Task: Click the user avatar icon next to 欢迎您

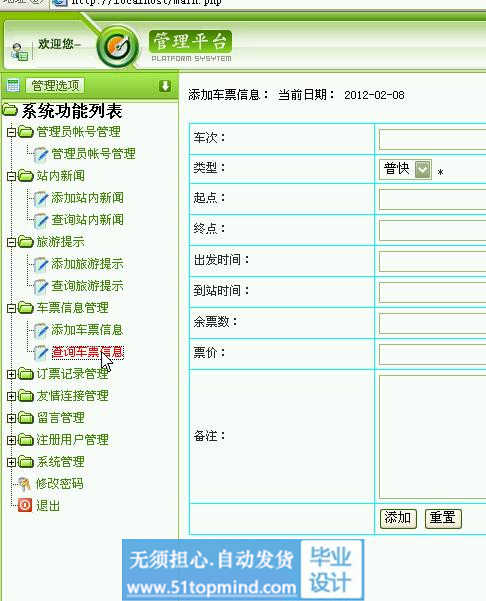Action: tap(19, 51)
